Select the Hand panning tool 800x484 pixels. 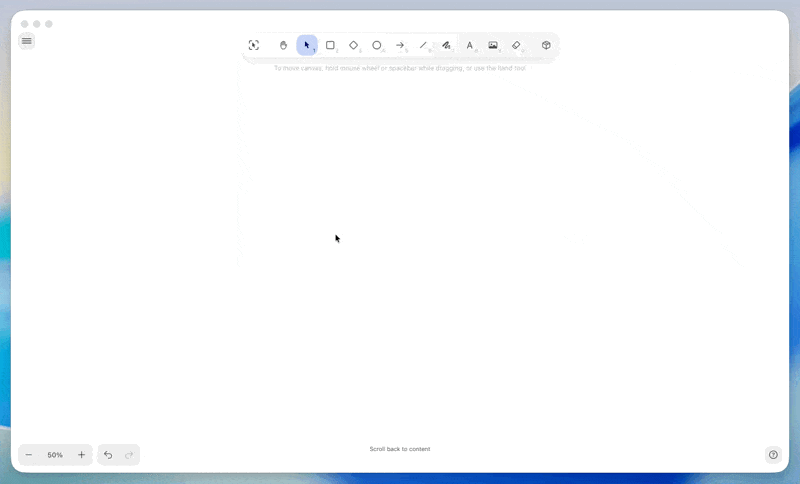(x=283, y=45)
